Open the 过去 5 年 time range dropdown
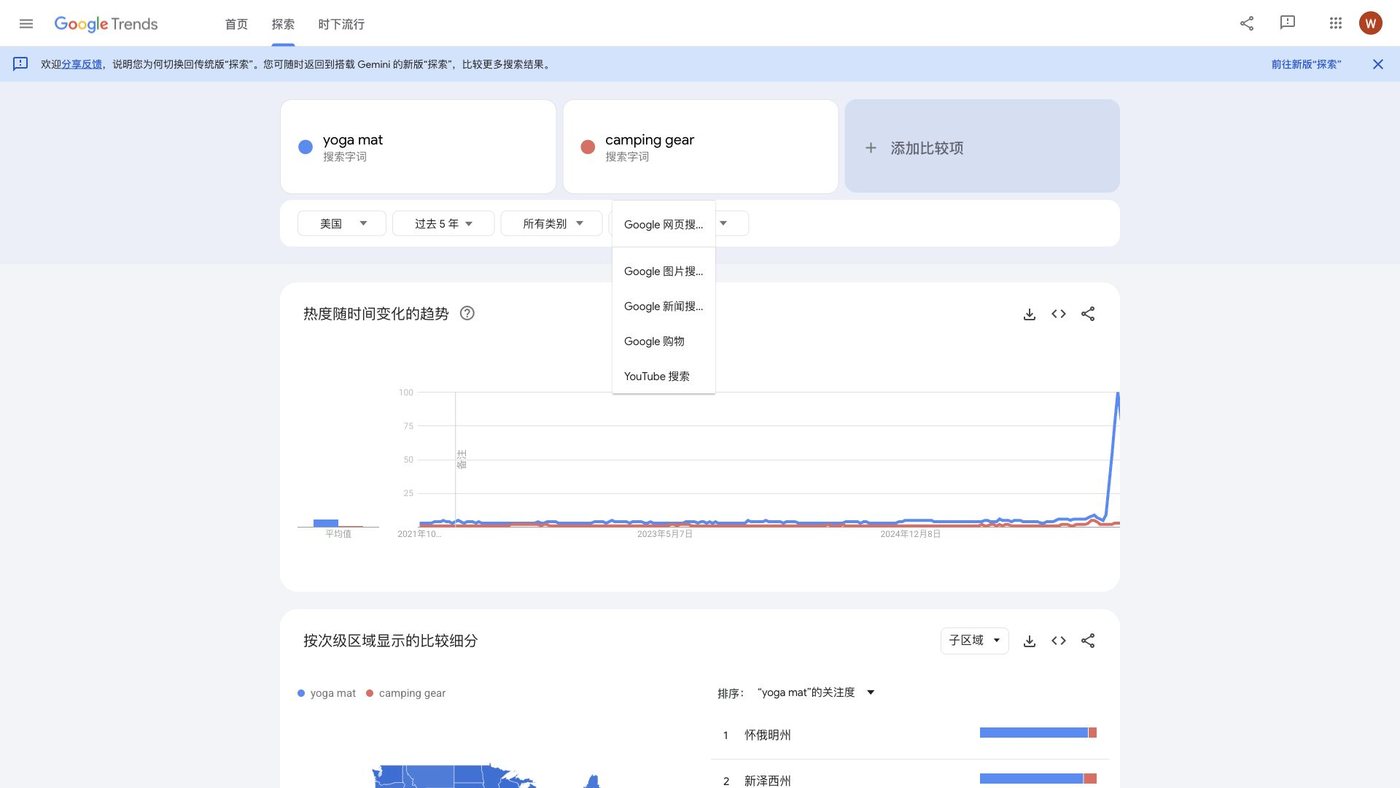The width and height of the screenshot is (1400, 788). click(x=443, y=224)
